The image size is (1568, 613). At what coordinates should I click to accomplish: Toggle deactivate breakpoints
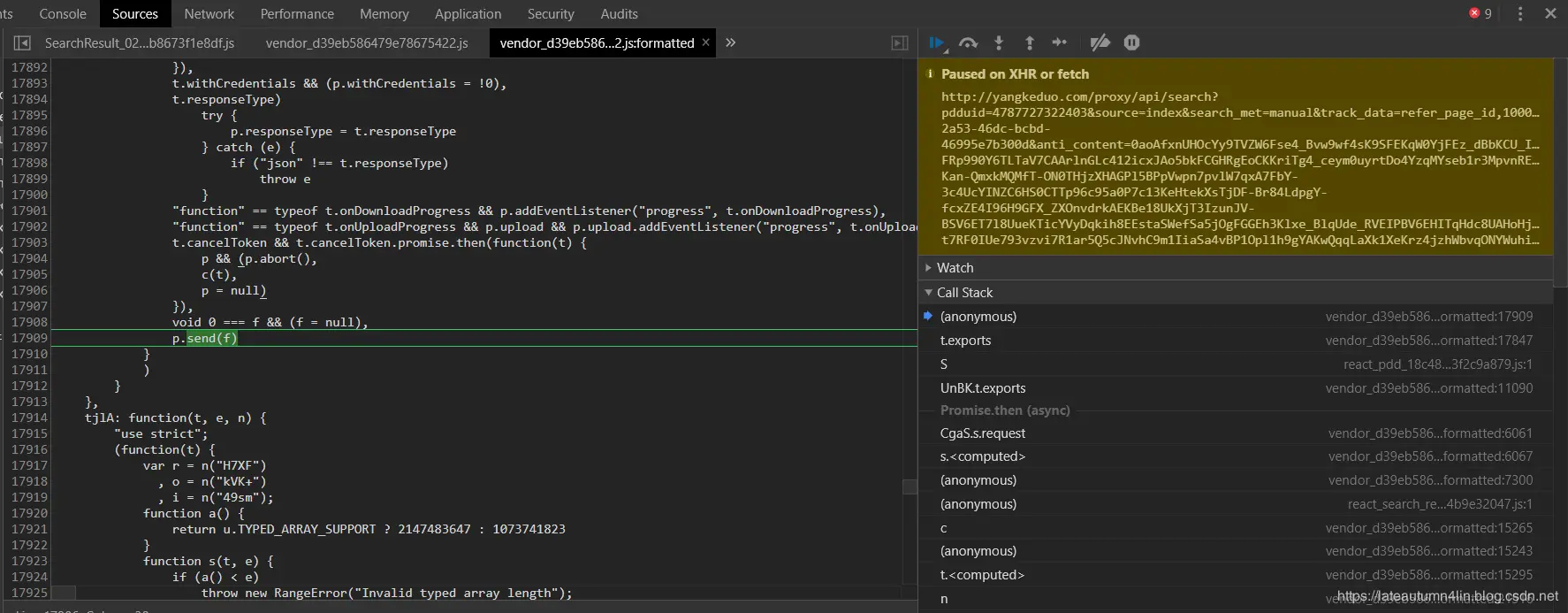[1100, 42]
